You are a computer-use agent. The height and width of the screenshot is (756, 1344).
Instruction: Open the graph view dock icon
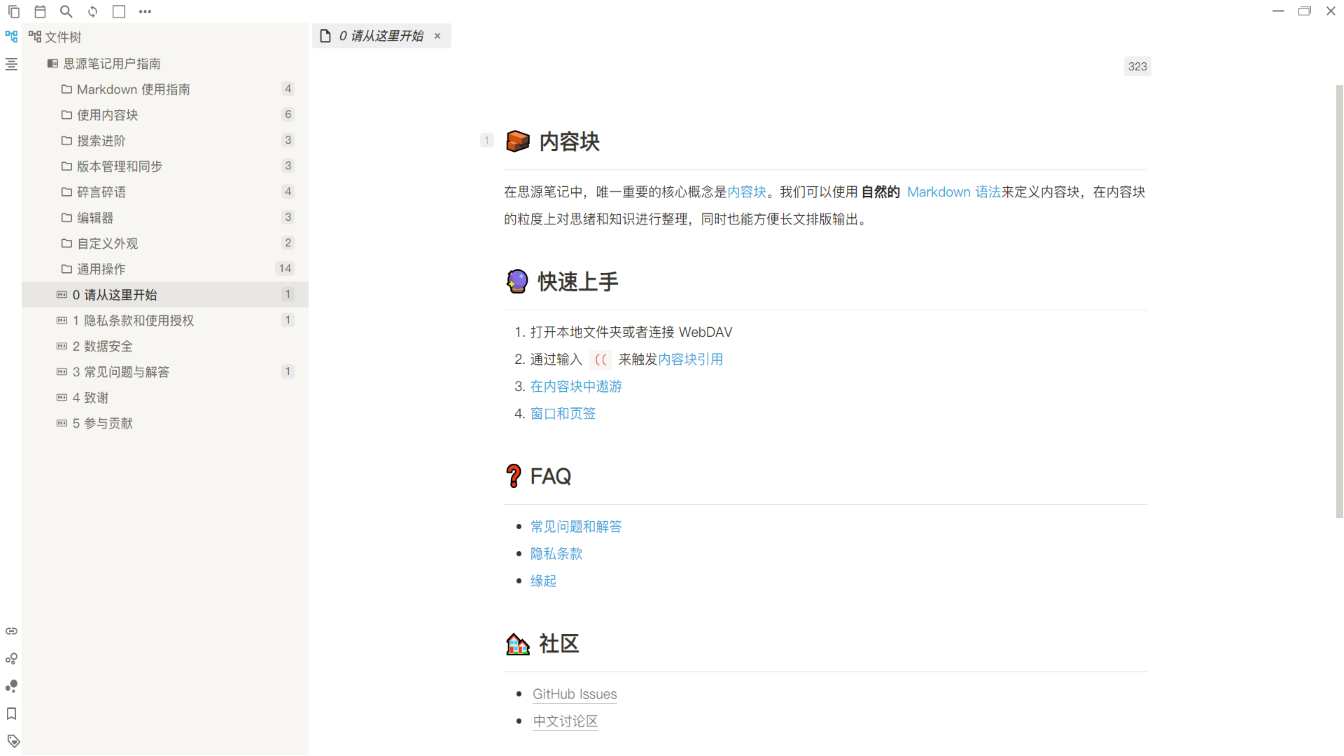[12, 659]
